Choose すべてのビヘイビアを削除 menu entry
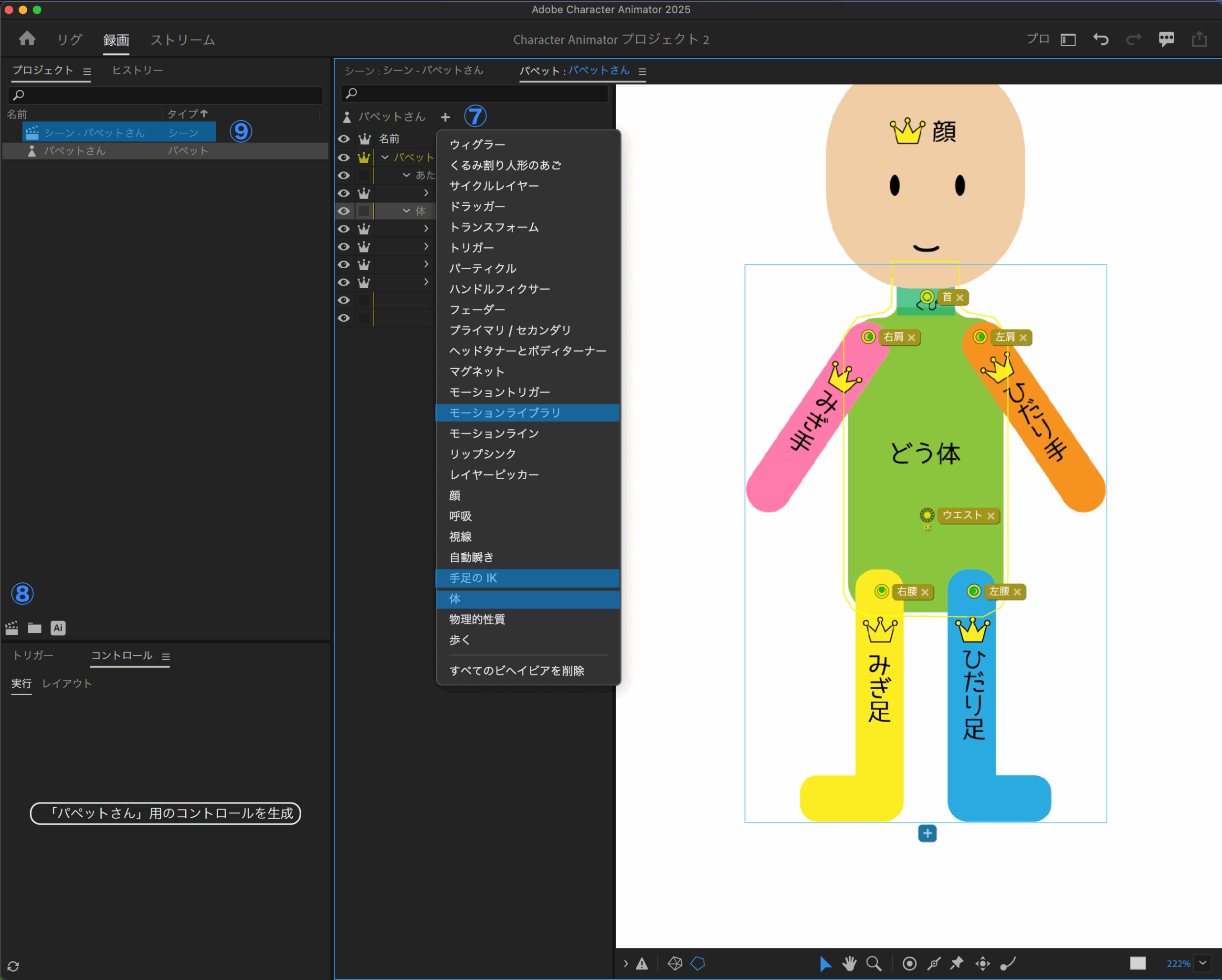Screen dimensions: 1222x980 516,671
